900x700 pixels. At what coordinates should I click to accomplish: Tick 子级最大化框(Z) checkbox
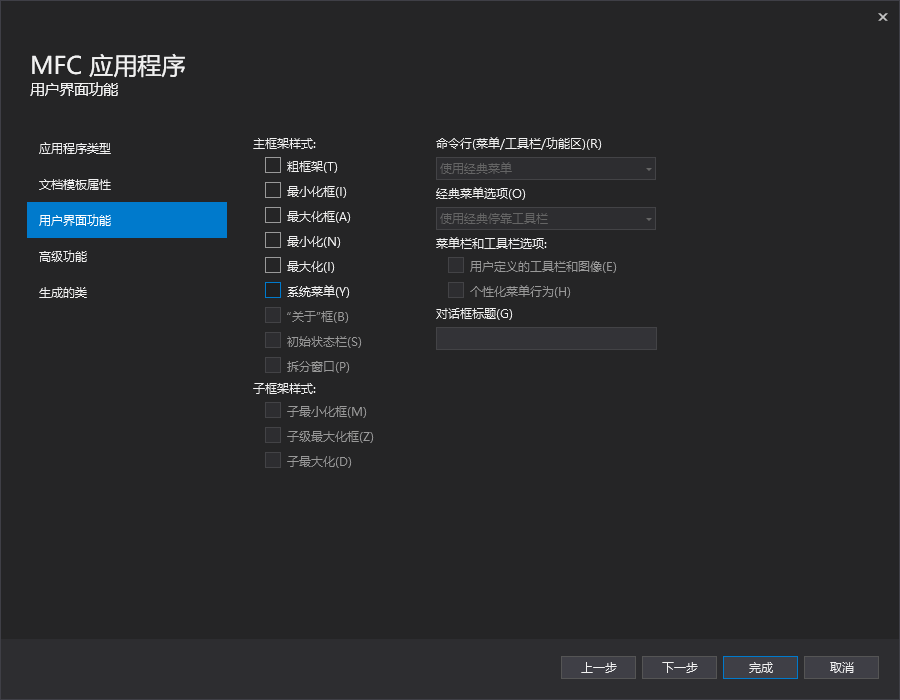(273, 435)
